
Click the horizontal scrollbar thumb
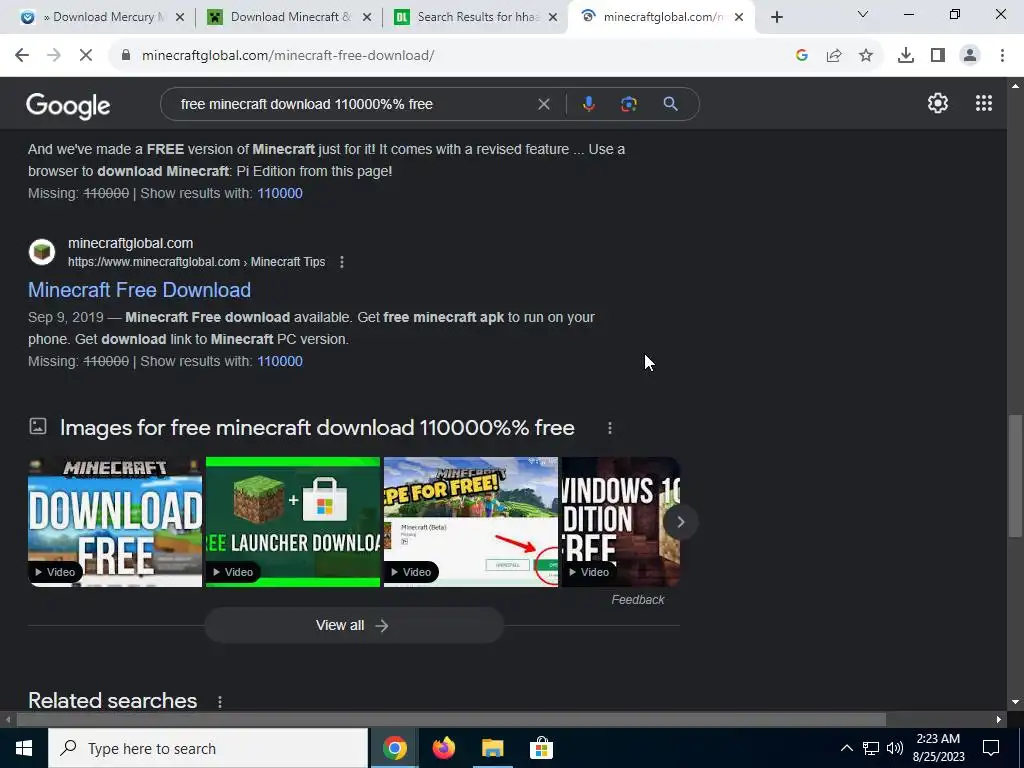coord(451,720)
